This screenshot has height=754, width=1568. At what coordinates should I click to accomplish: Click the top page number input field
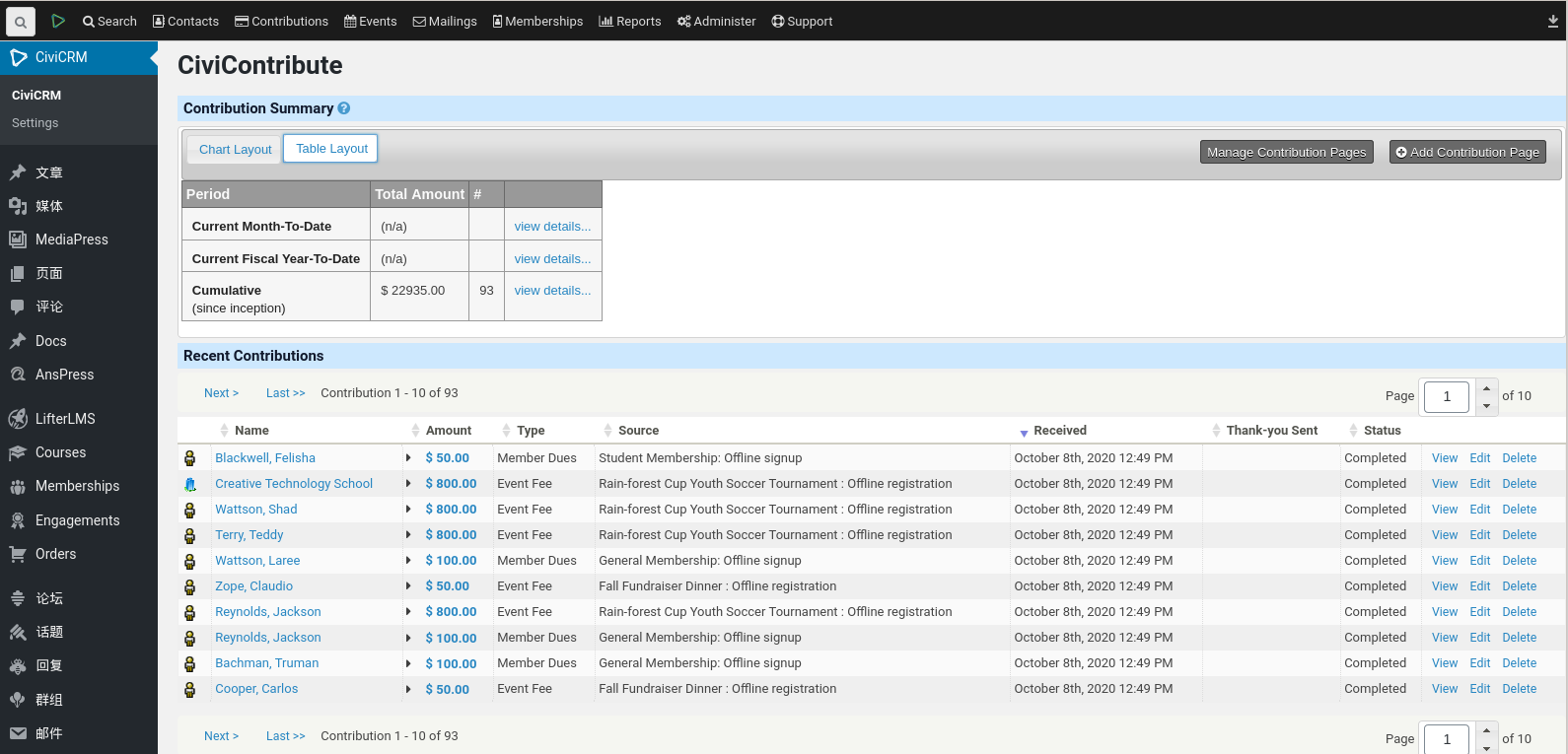pos(1446,396)
